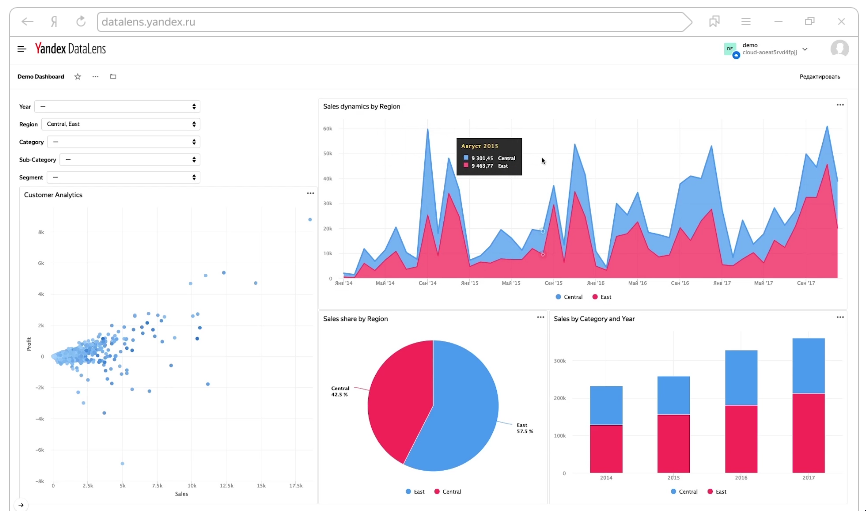Open the hamburger navigation menu
Image resolution: width=866 pixels, height=511 pixels.
(x=22, y=49)
